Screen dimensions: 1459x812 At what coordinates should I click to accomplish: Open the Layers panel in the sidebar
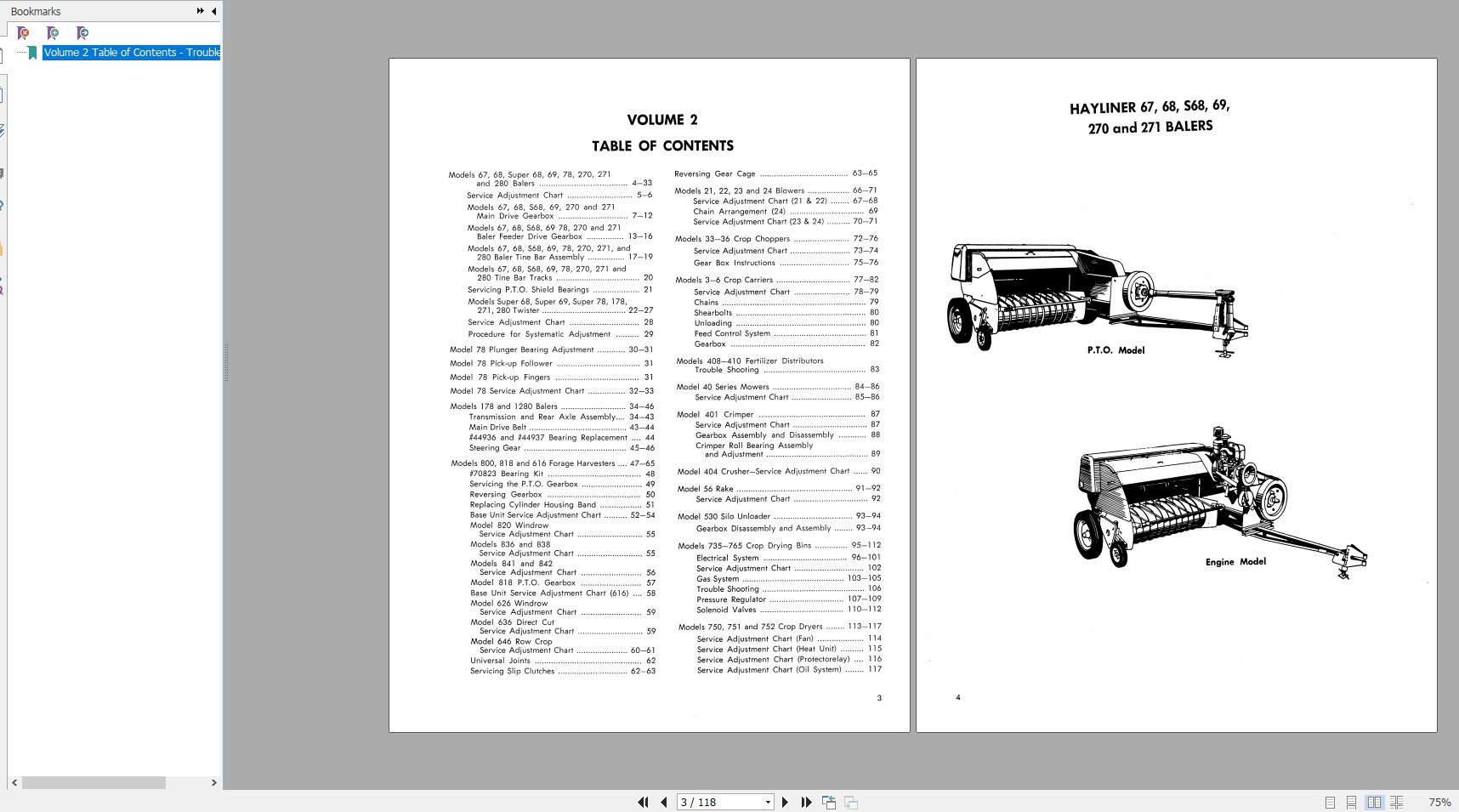point(4,129)
